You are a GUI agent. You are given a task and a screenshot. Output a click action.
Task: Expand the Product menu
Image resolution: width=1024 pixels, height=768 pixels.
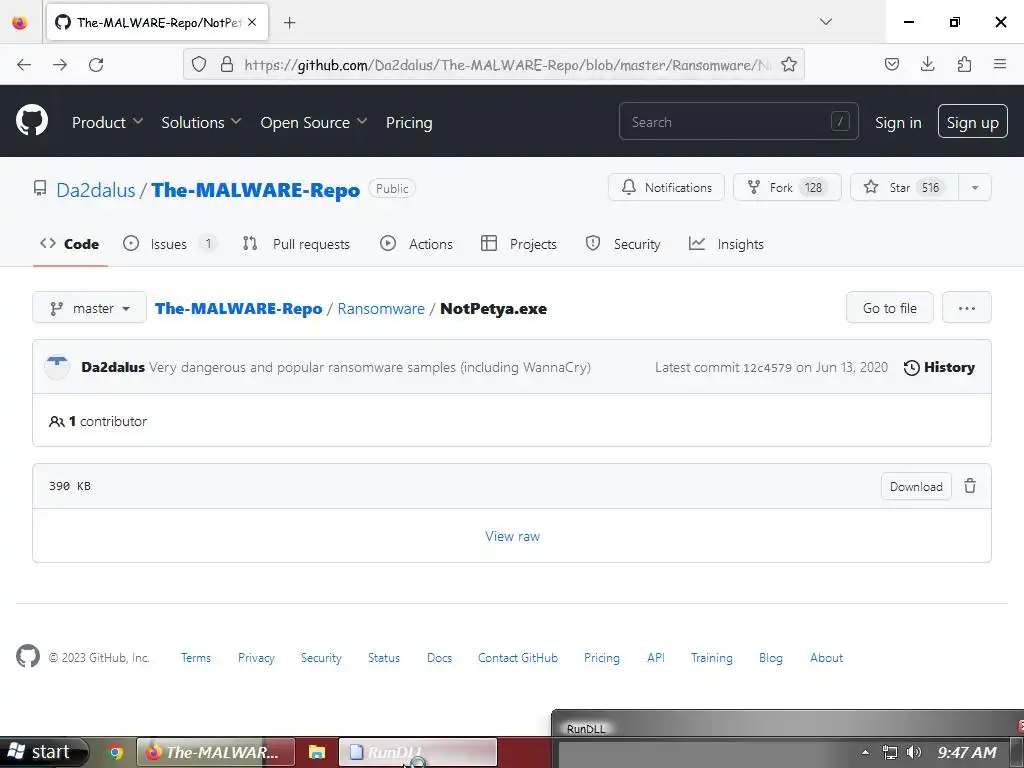coord(107,122)
